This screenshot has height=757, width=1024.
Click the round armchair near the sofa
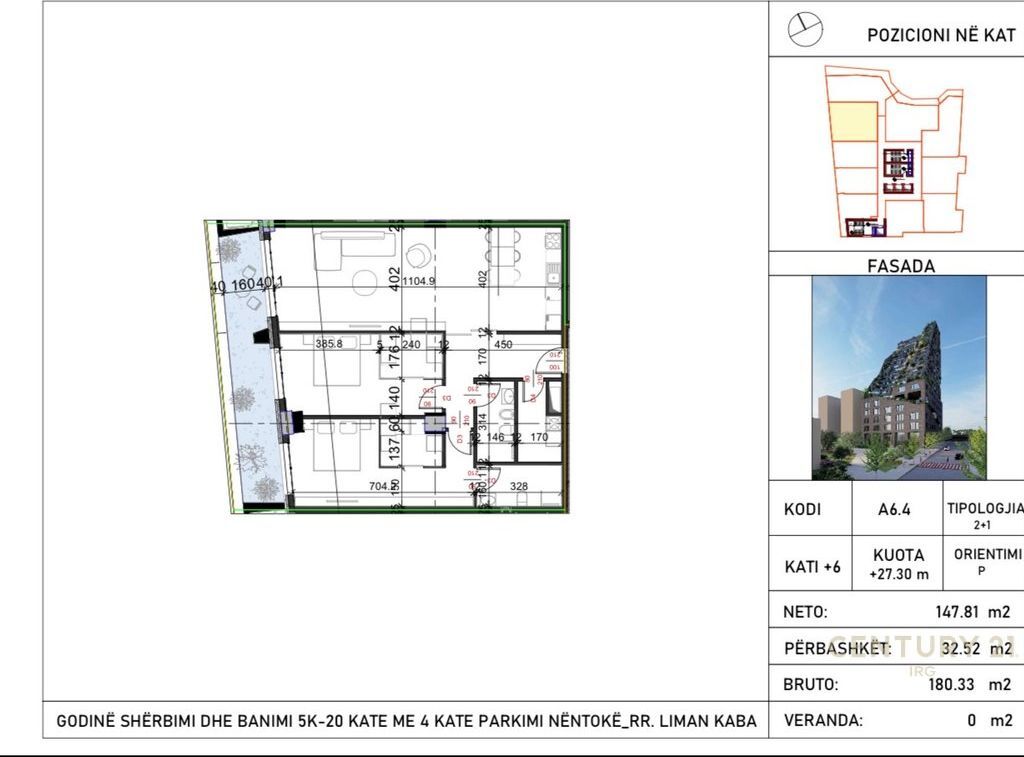click(418, 254)
